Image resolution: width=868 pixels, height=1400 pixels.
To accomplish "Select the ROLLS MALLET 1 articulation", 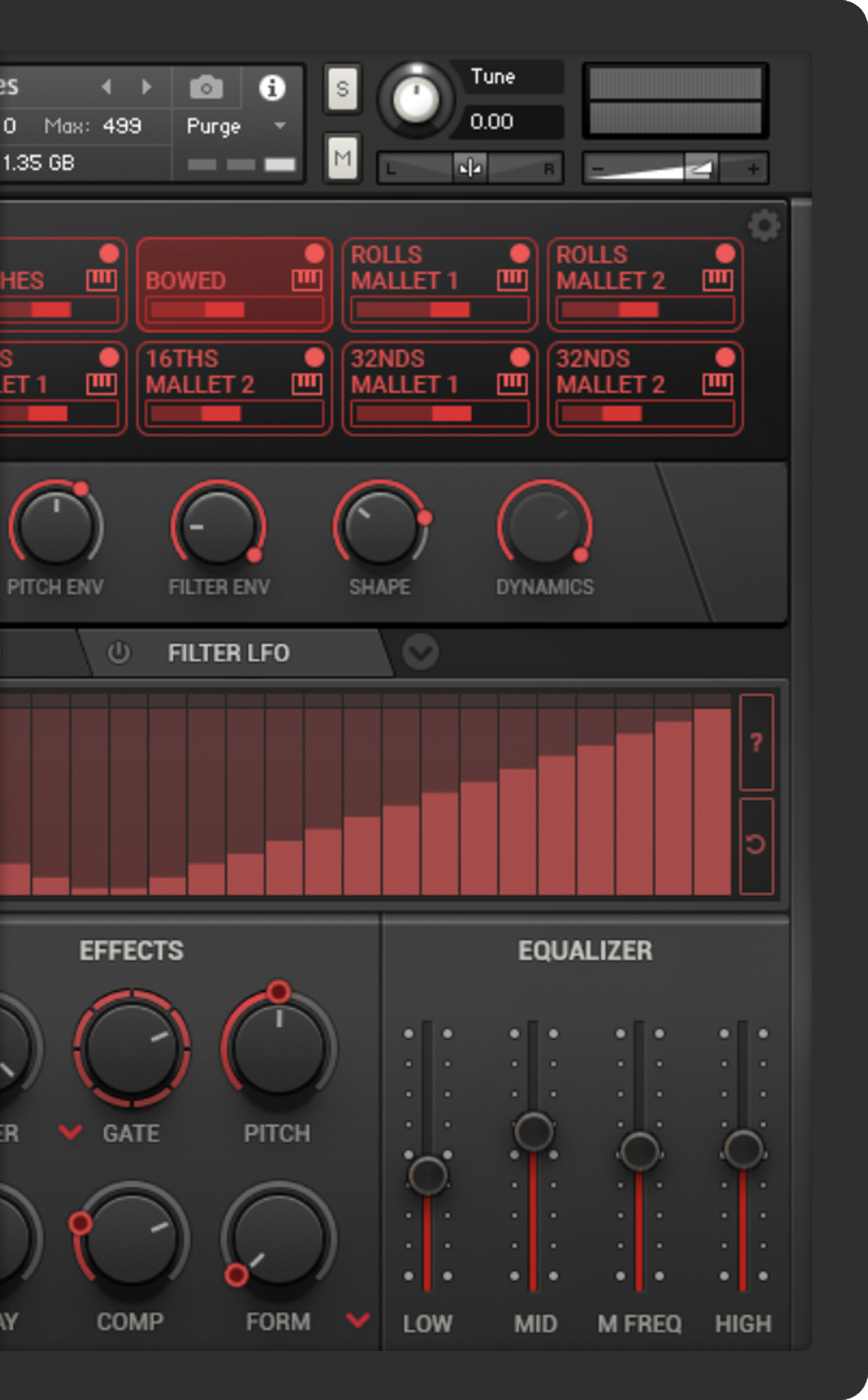I will tap(440, 284).
